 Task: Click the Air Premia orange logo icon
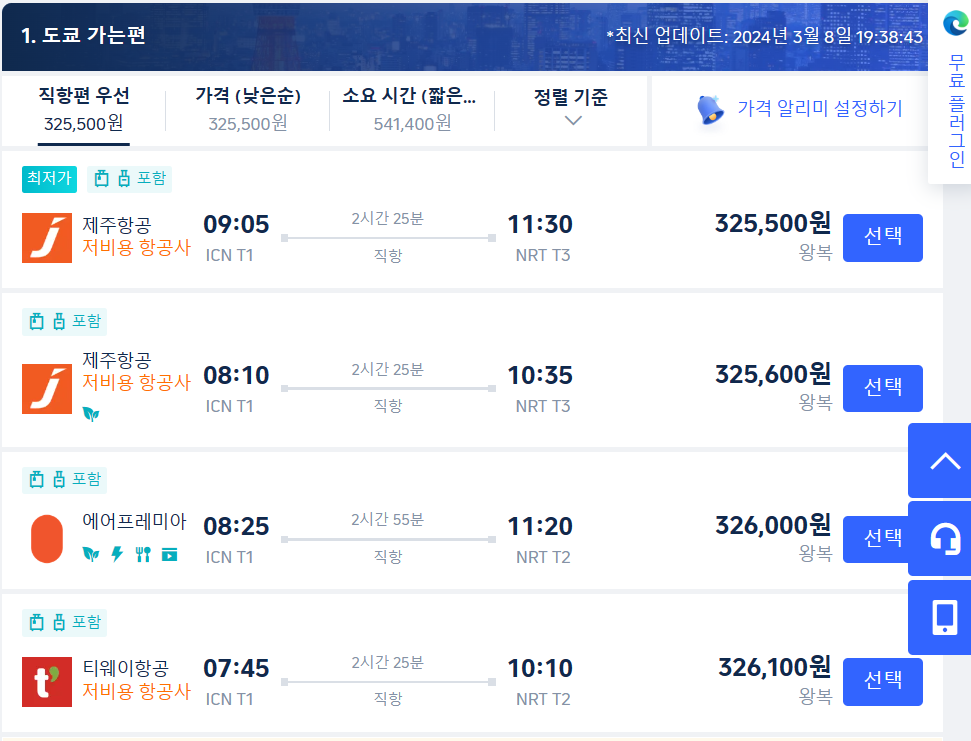tap(46, 538)
